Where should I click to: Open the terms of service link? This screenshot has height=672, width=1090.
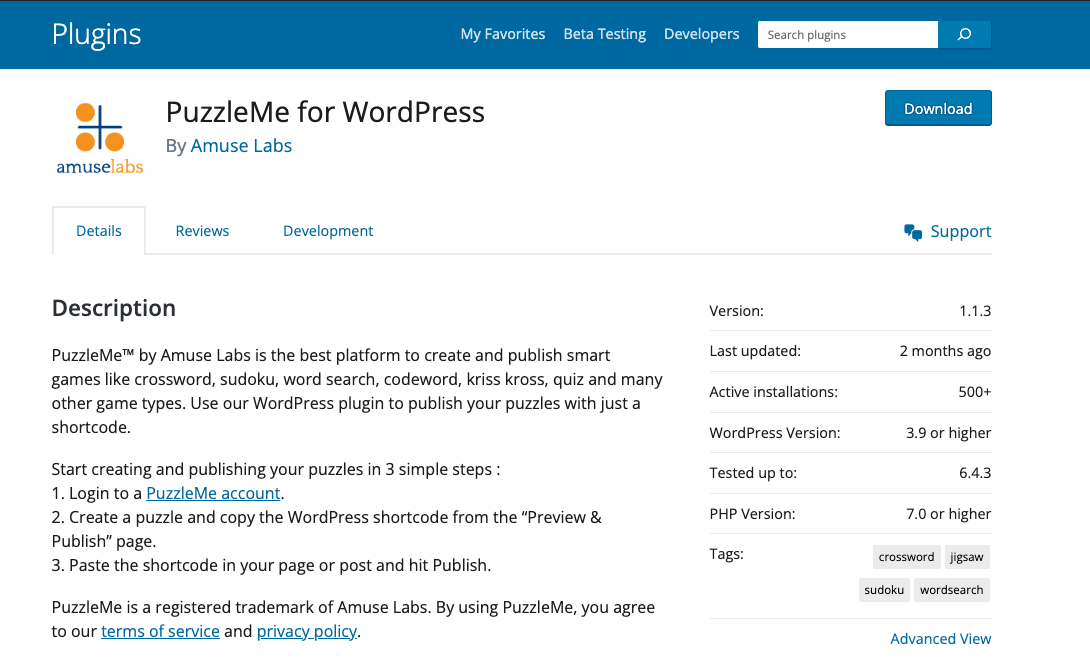click(160, 630)
